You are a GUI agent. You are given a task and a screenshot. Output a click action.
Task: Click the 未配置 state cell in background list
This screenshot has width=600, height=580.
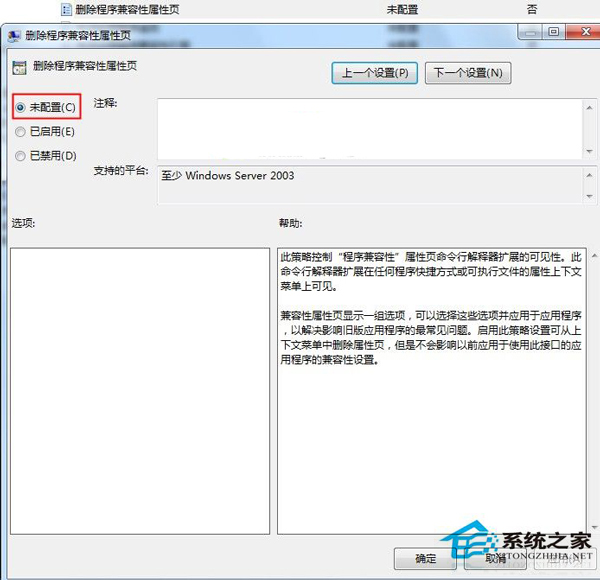tap(402, 9)
